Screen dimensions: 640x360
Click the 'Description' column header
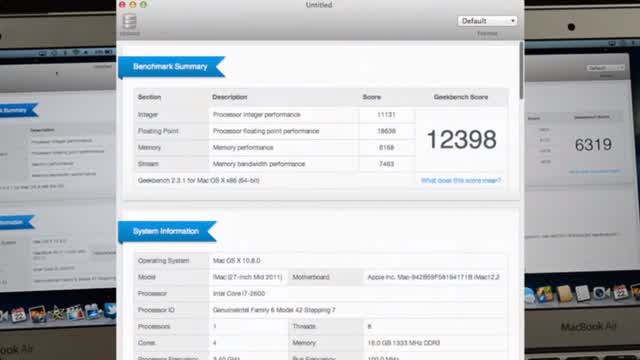pyautogui.click(x=230, y=97)
